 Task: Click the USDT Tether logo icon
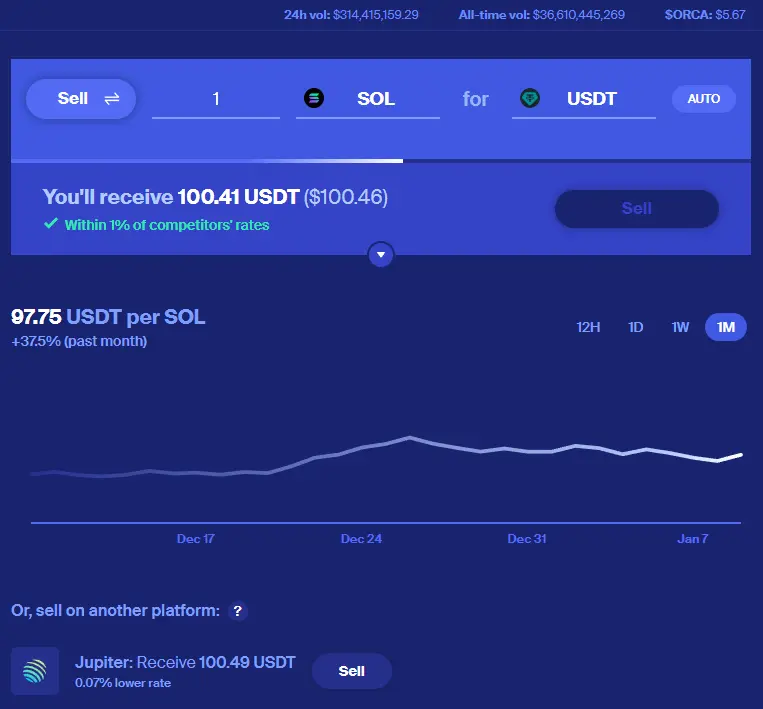click(x=530, y=98)
